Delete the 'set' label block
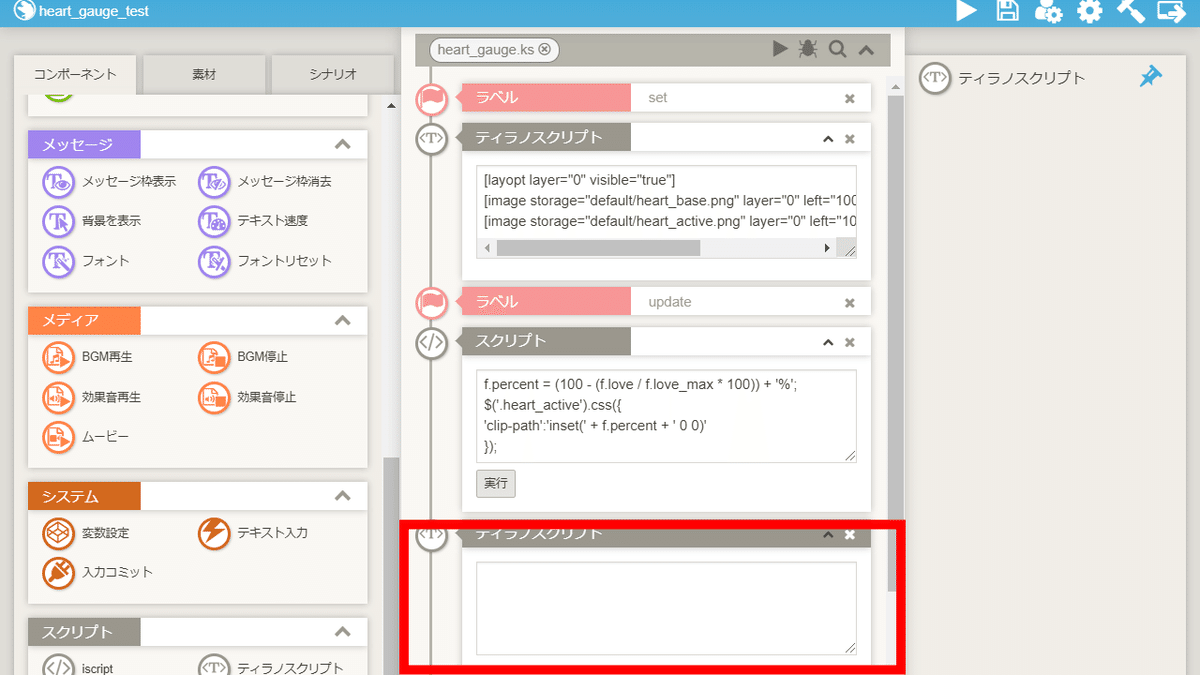 pyautogui.click(x=850, y=98)
